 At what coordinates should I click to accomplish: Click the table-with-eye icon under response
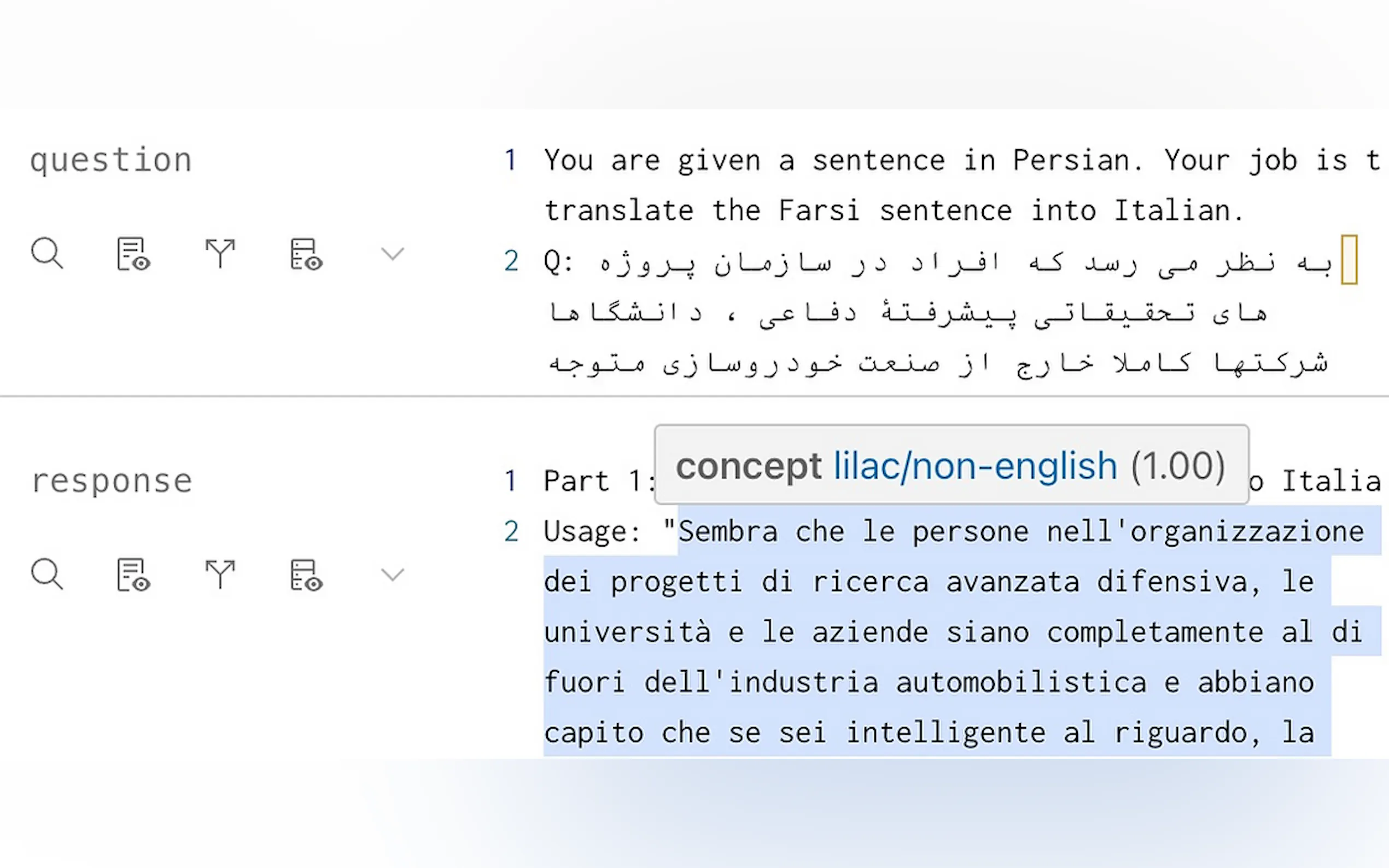coord(306,574)
